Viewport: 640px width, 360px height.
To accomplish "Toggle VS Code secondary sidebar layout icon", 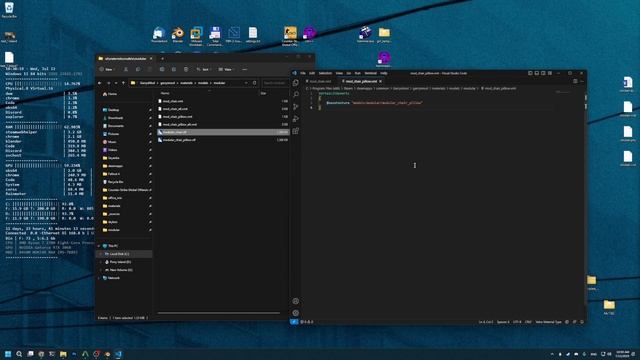I will pyautogui.click(x=543, y=73).
